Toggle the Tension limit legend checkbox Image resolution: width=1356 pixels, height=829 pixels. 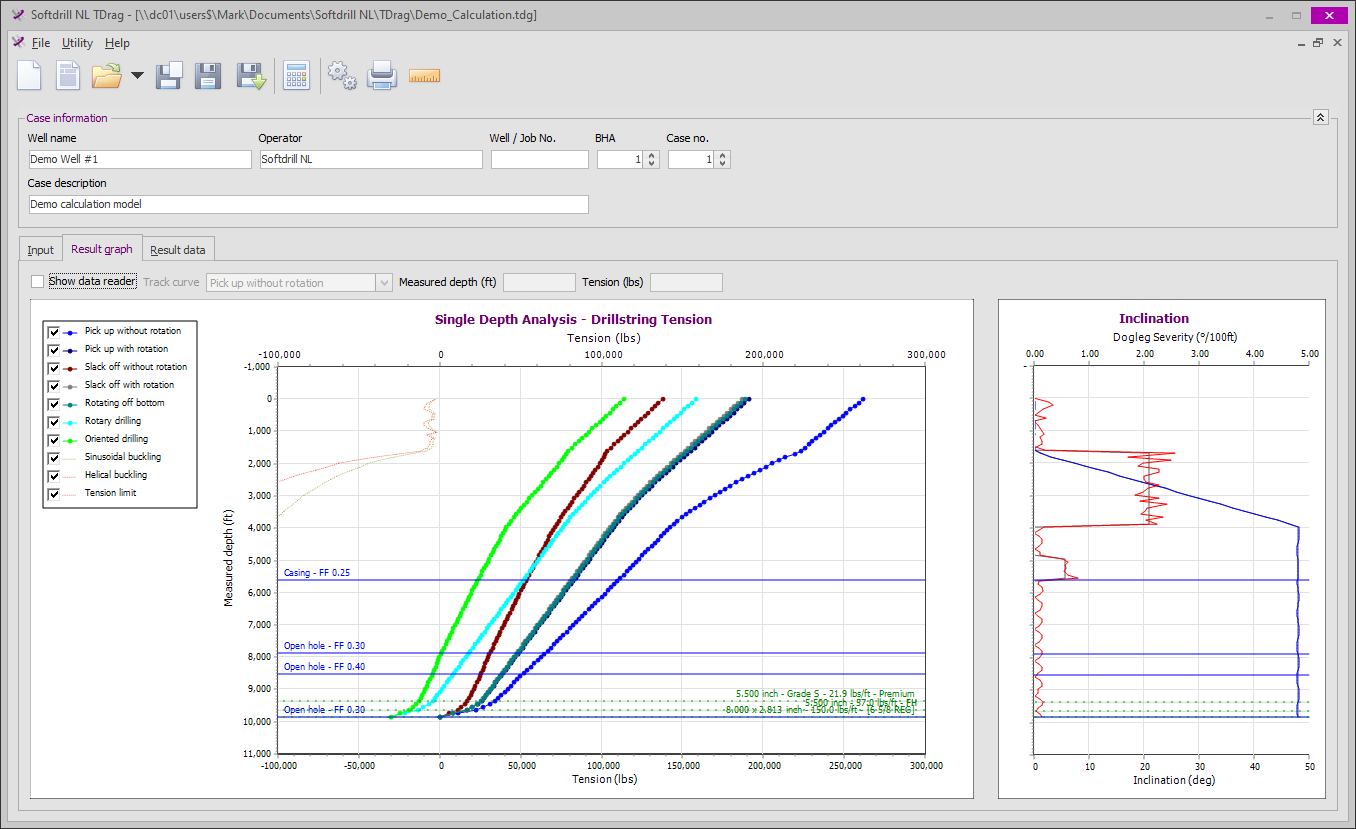(54, 493)
